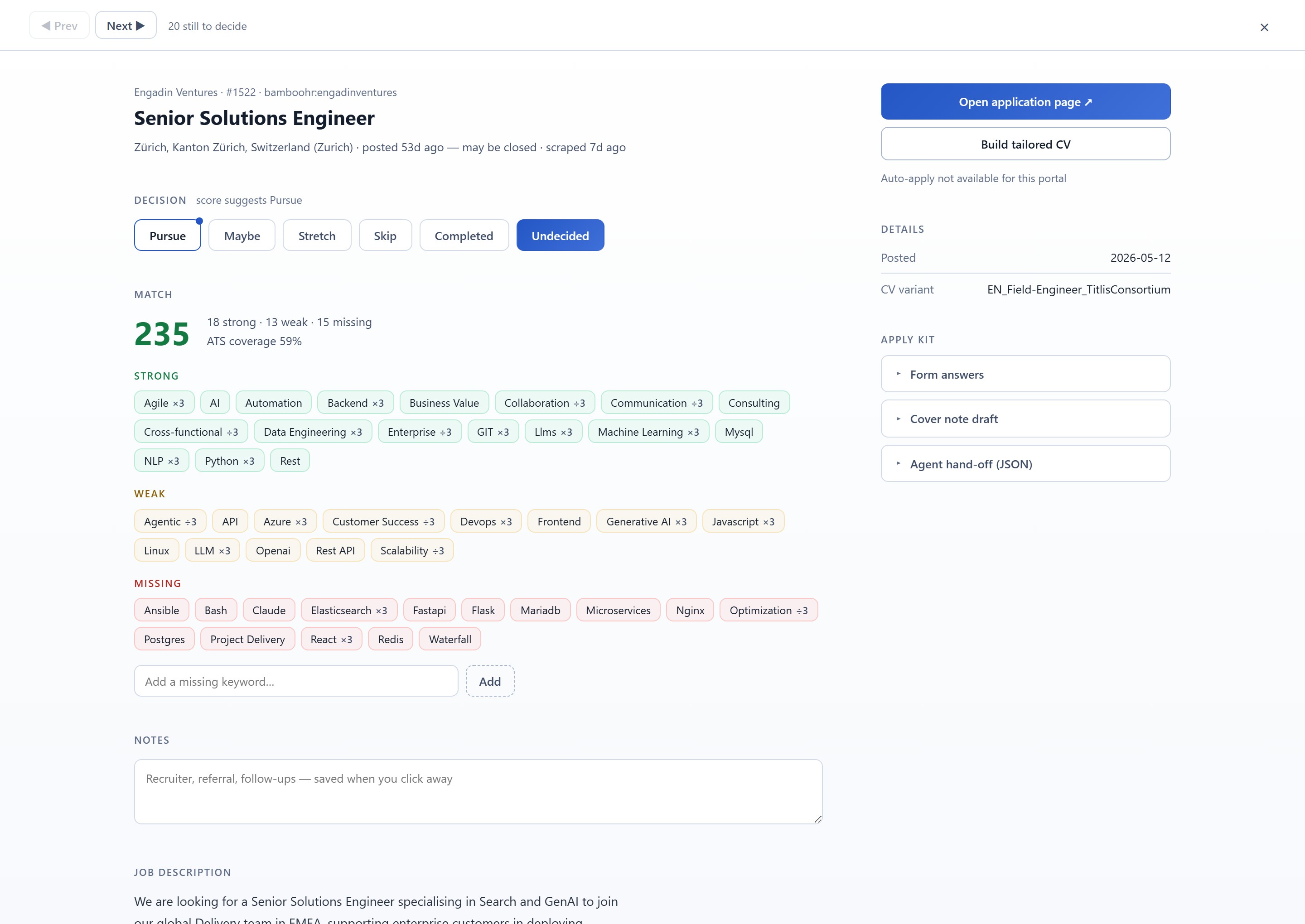Mark the job as Skip
This screenshot has width=1305, height=924.
click(x=385, y=236)
